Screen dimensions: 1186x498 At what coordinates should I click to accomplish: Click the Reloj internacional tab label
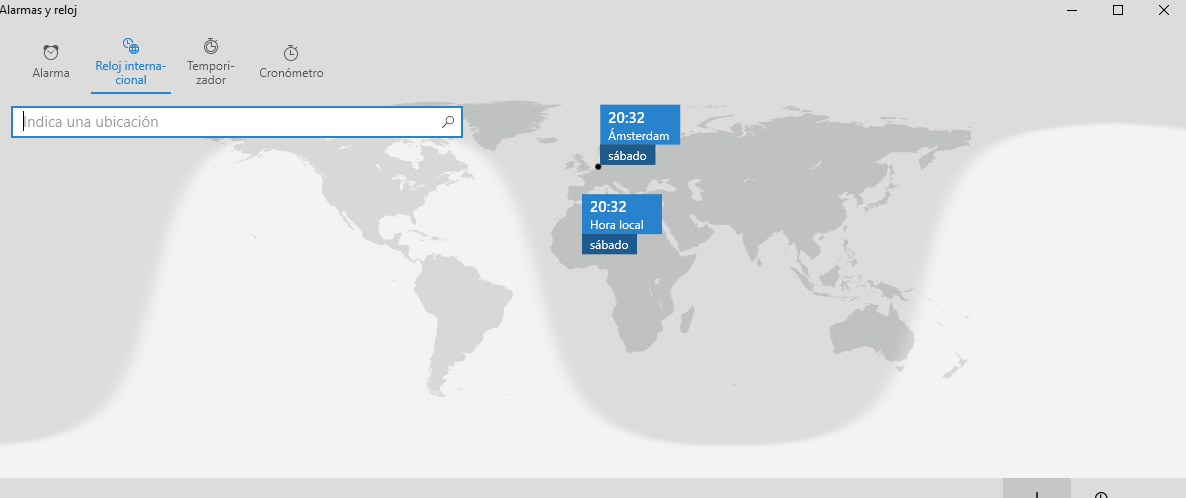pyautogui.click(x=131, y=73)
